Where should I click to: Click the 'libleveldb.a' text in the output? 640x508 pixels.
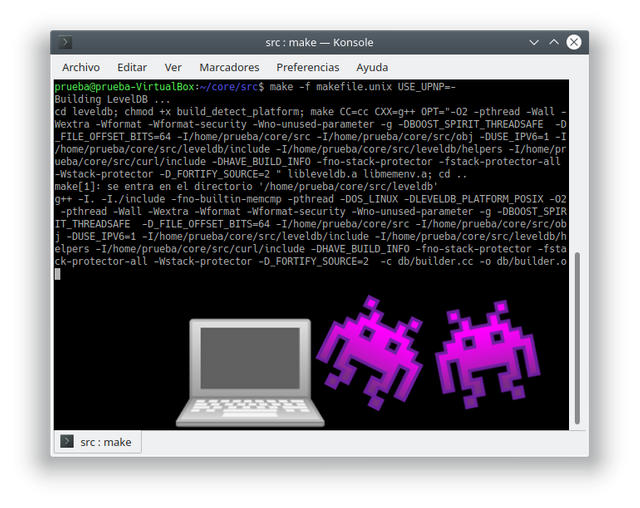(x=322, y=174)
